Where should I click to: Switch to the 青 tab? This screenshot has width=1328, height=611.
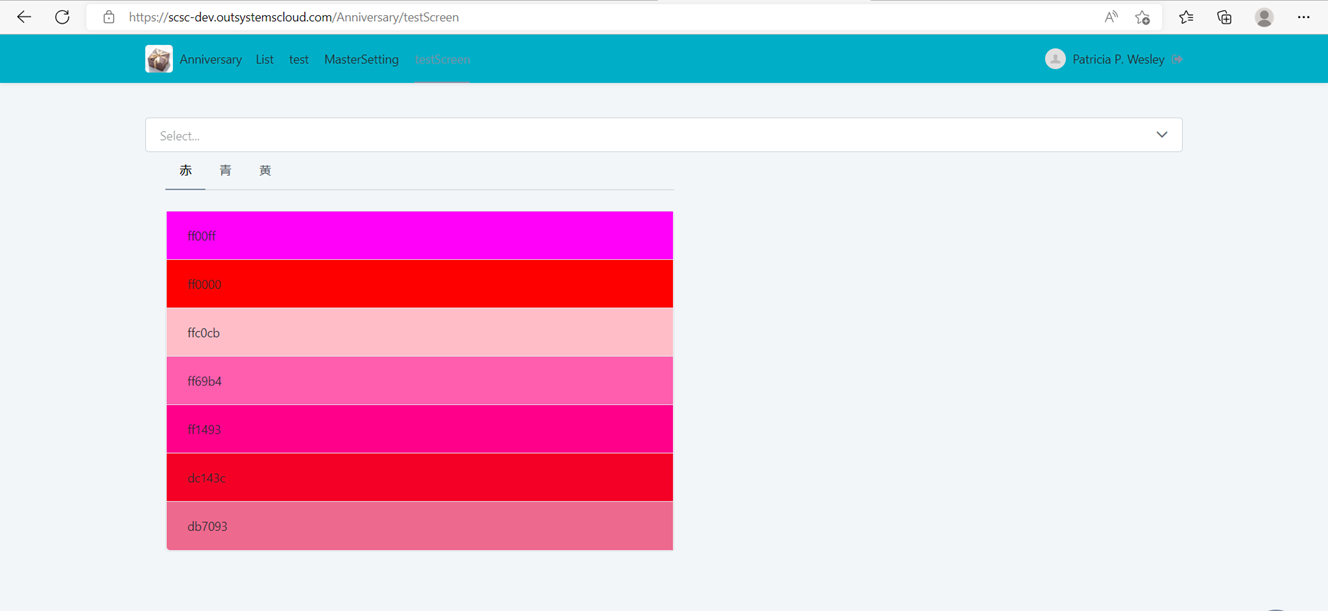(x=225, y=171)
